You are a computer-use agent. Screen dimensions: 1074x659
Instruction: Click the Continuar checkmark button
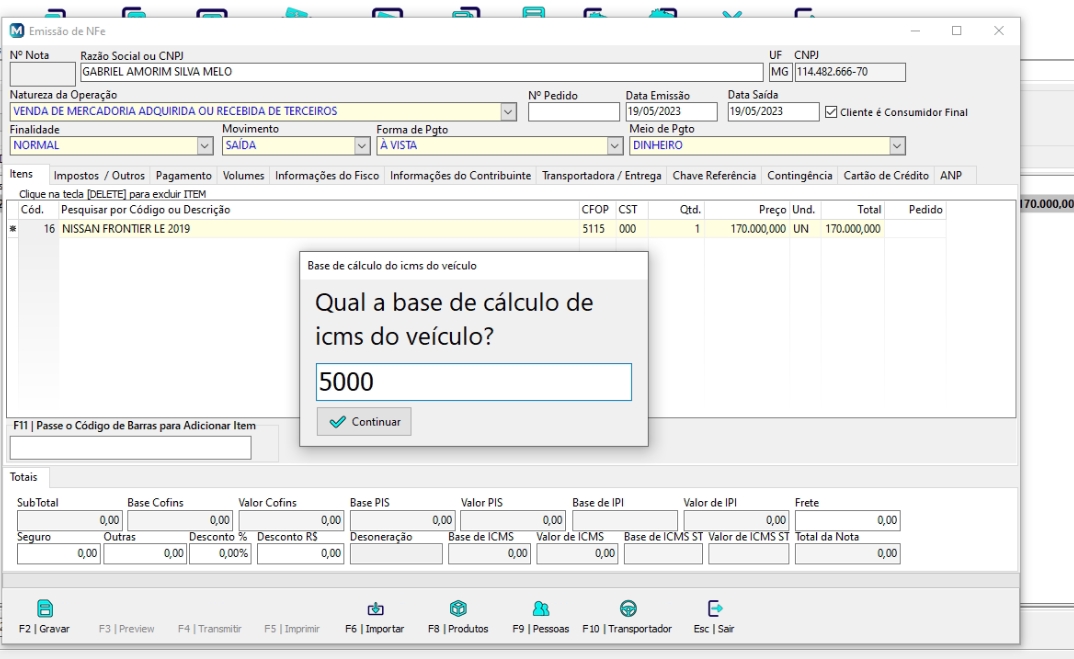pyautogui.click(x=364, y=422)
